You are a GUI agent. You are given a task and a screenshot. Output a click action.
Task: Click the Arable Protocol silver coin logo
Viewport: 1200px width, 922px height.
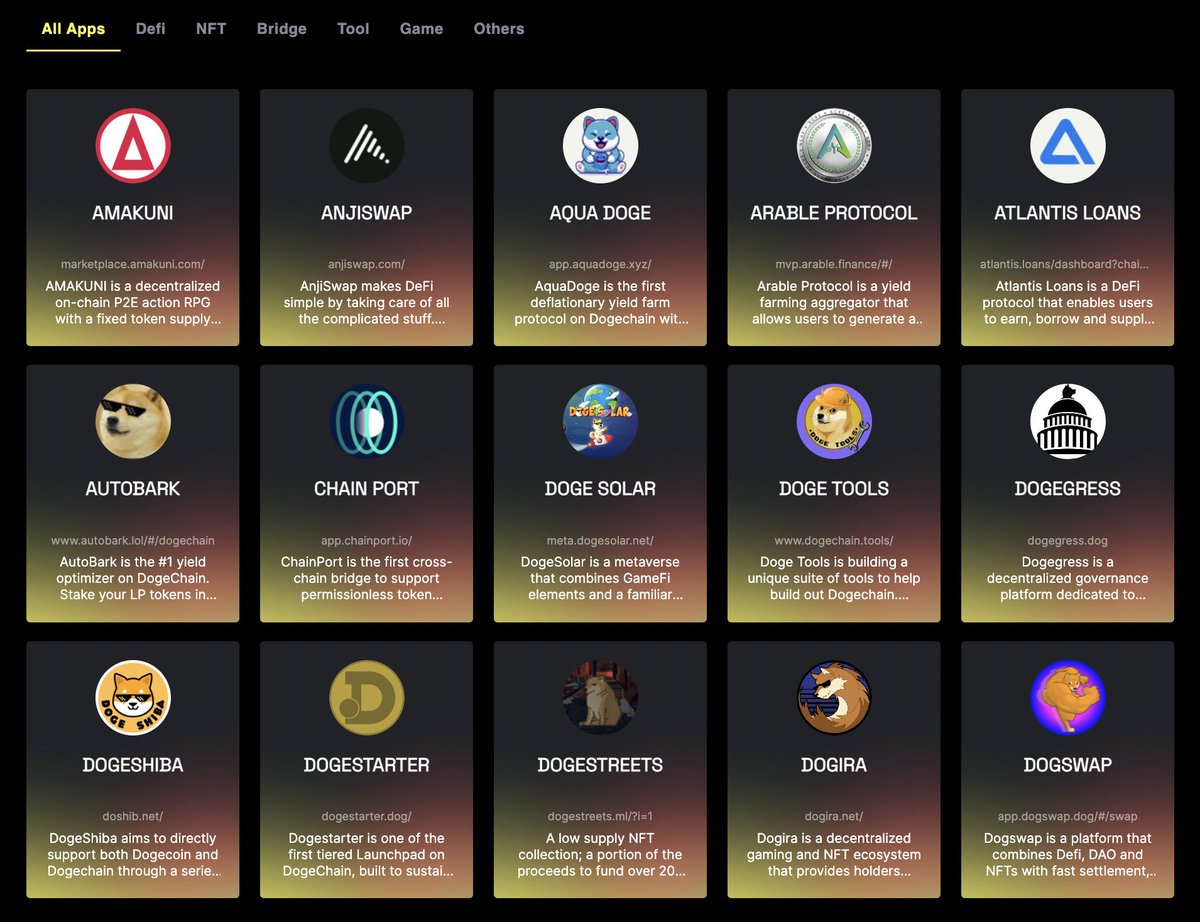pos(834,146)
